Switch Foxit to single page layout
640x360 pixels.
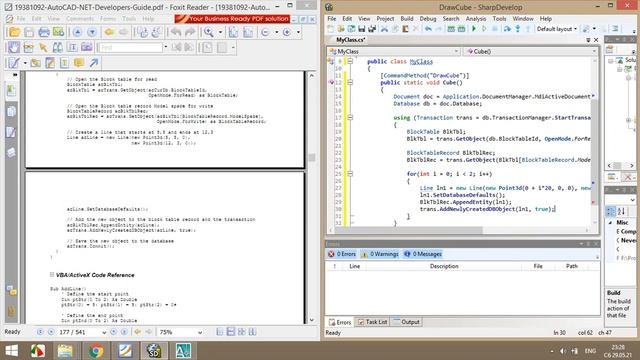click(x=220, y=332)
